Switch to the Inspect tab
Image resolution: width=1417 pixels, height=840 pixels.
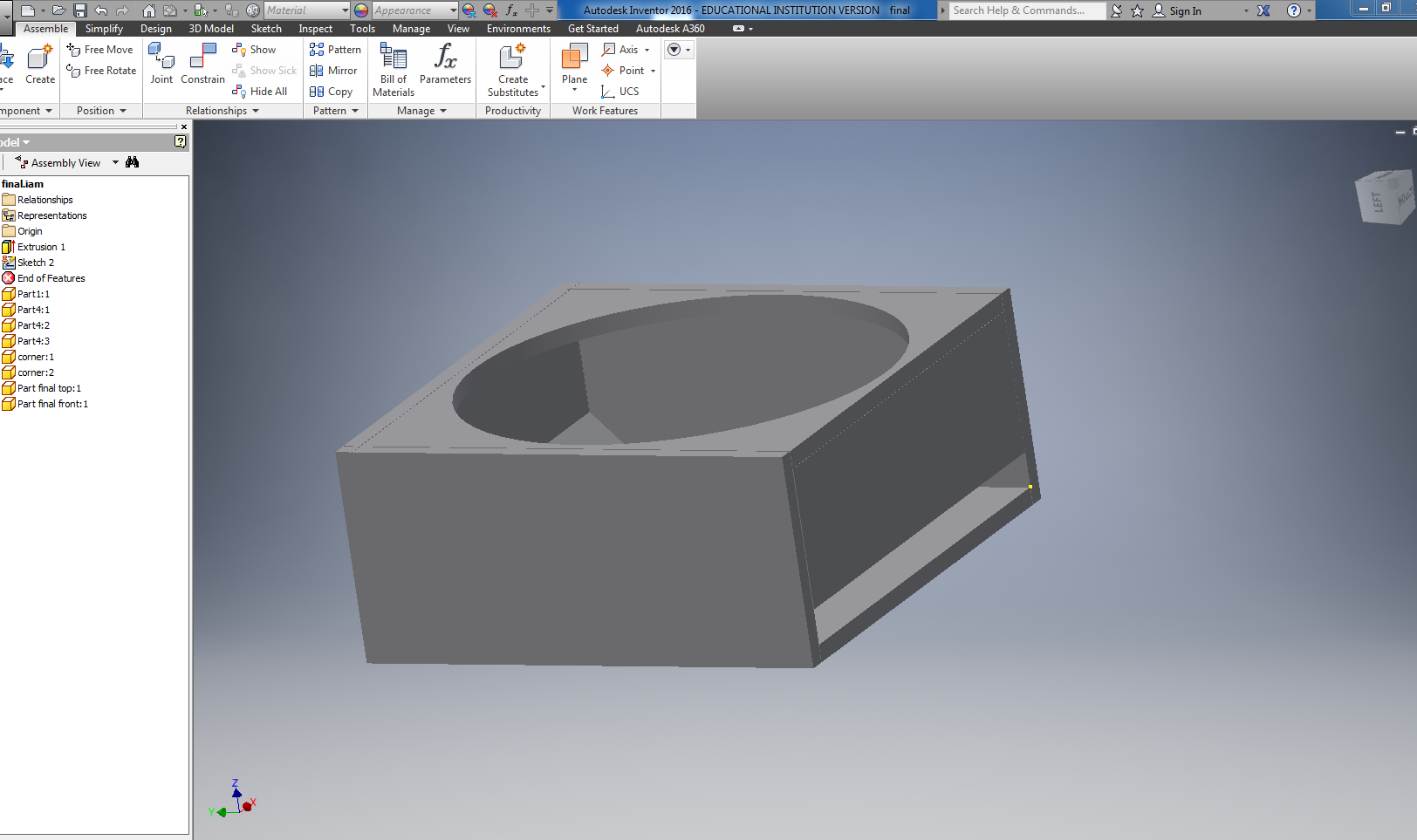pos(315,29)
